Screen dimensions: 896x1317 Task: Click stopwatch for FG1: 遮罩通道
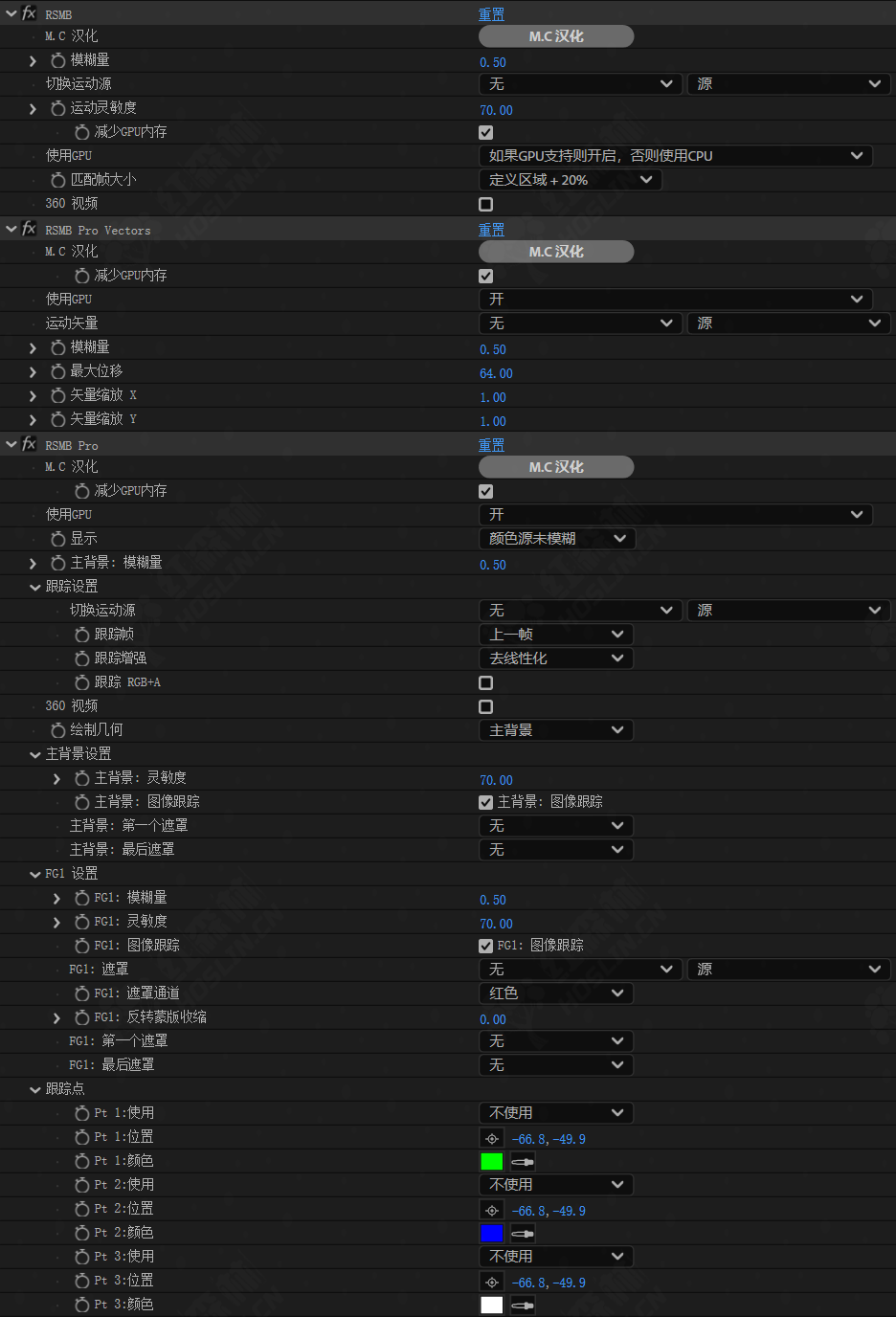pyautogui.click(x=82, y=993)
